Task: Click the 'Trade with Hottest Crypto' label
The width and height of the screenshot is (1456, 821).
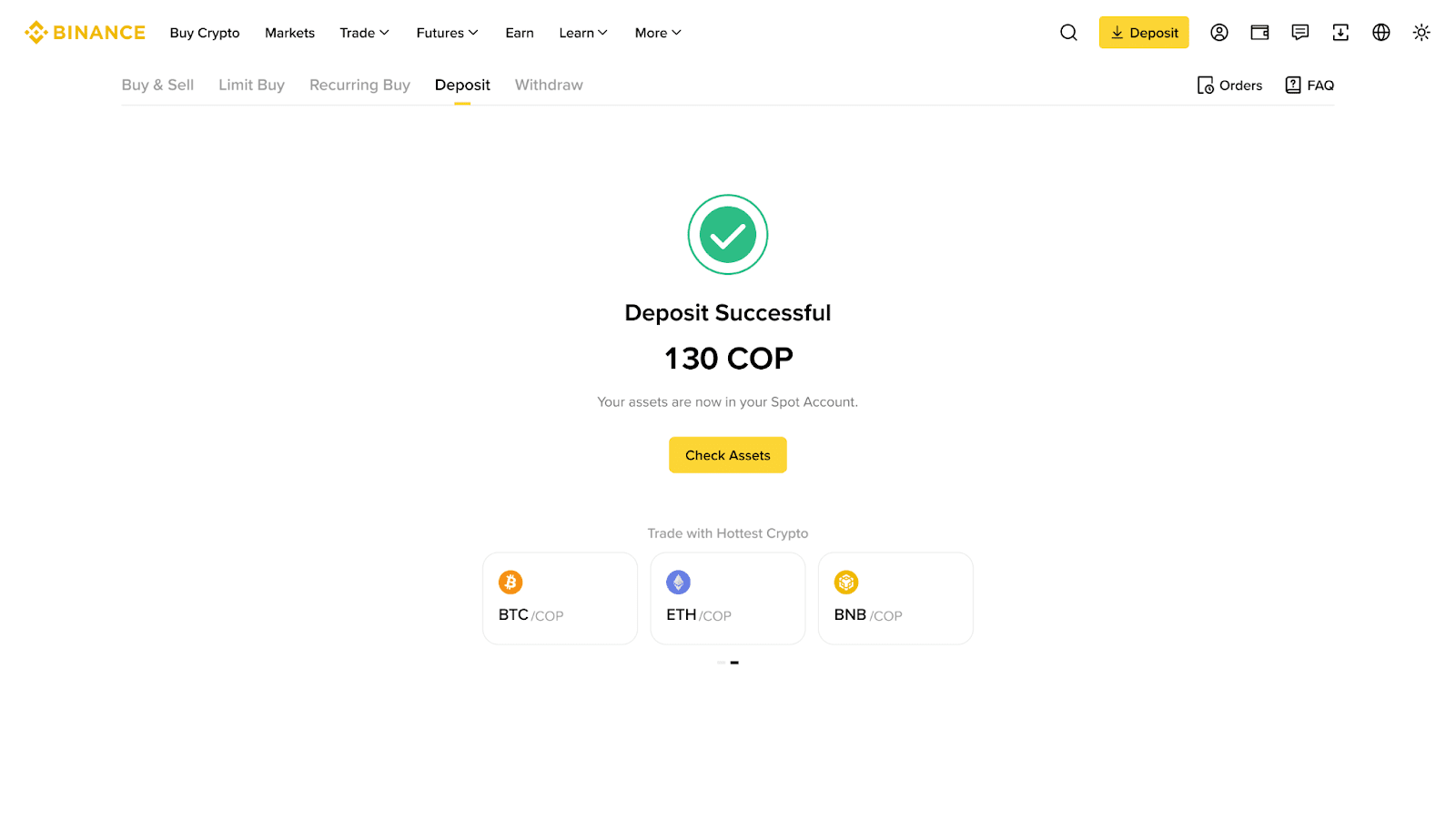Action: 728,533
